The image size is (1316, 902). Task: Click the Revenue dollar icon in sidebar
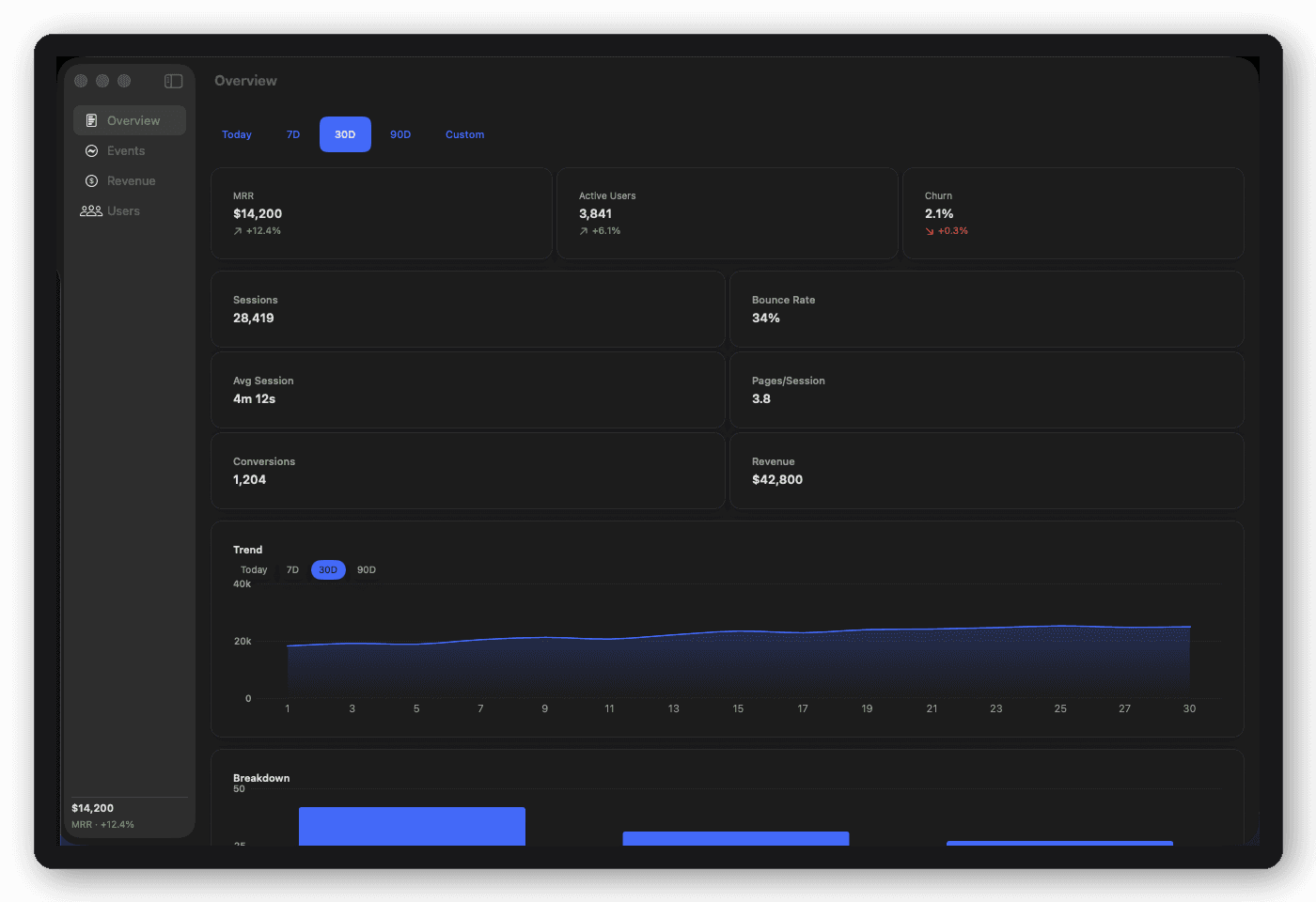click(91, 180)
